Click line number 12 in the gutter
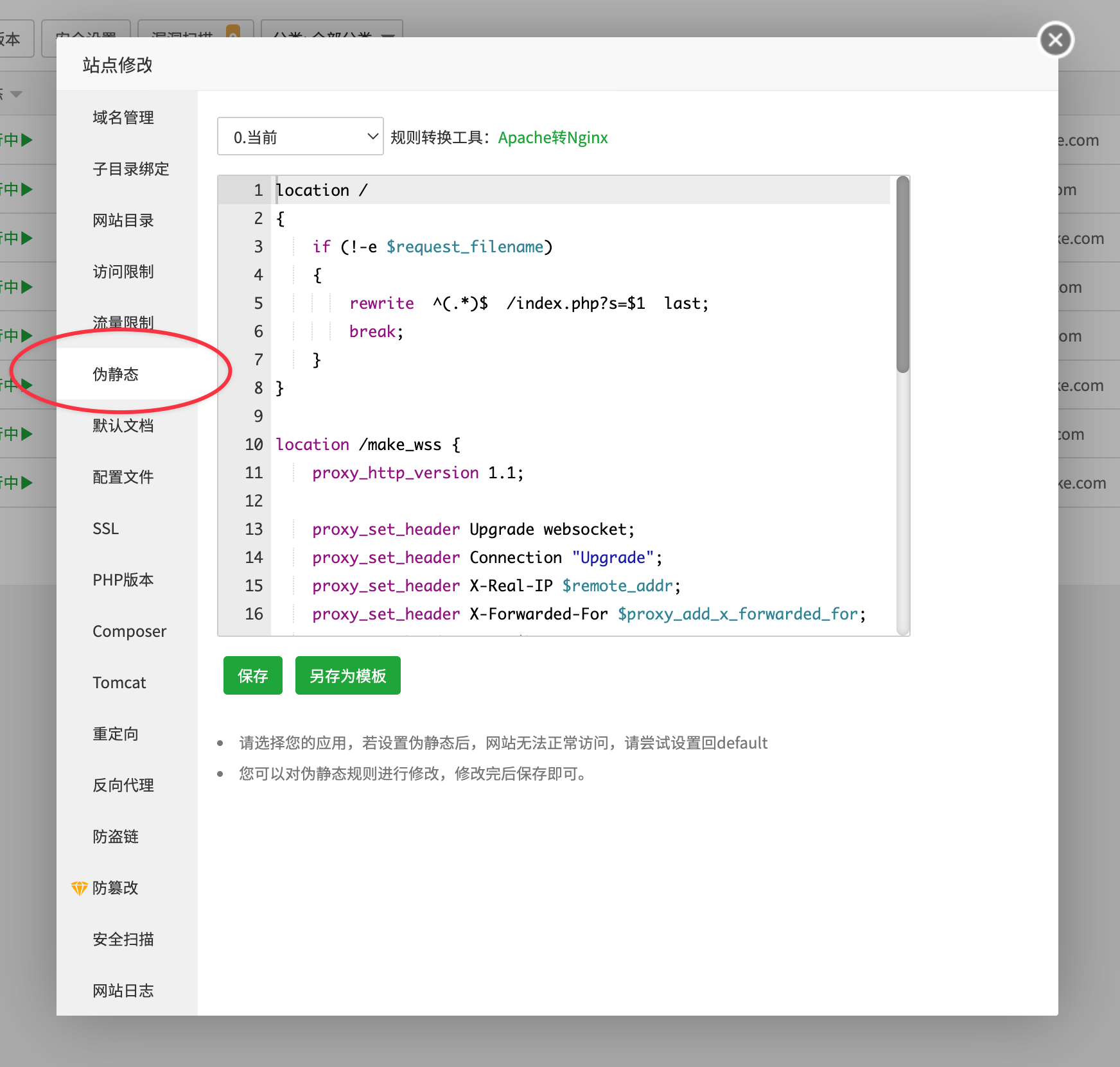This screenshot has width=1120, height=1067. click(x=254, y=501)
